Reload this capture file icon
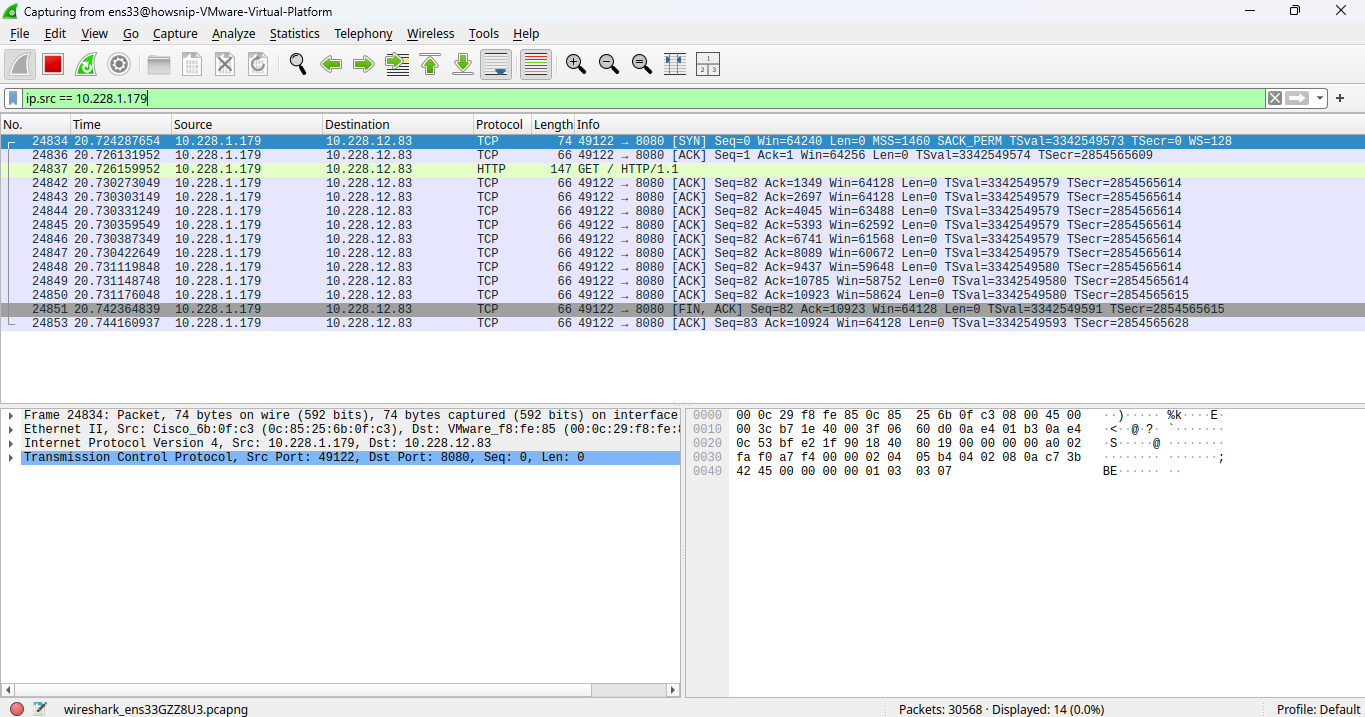Screen dimensions: 1365x717 point(258,64)
